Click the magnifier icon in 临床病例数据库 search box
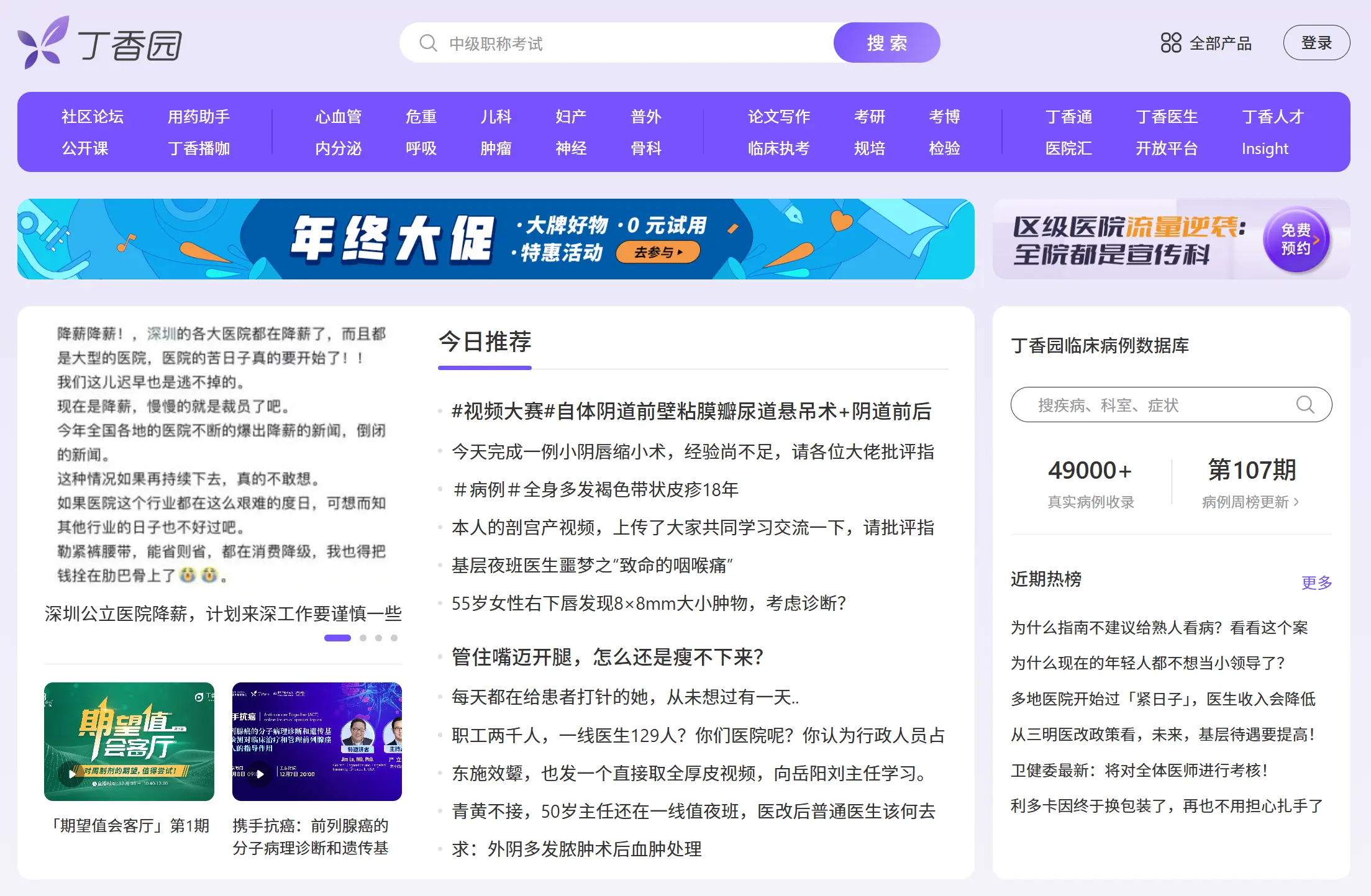The height and width of the screenshot is (896, 1371). pyautogui.click(x=1306, y=405)
